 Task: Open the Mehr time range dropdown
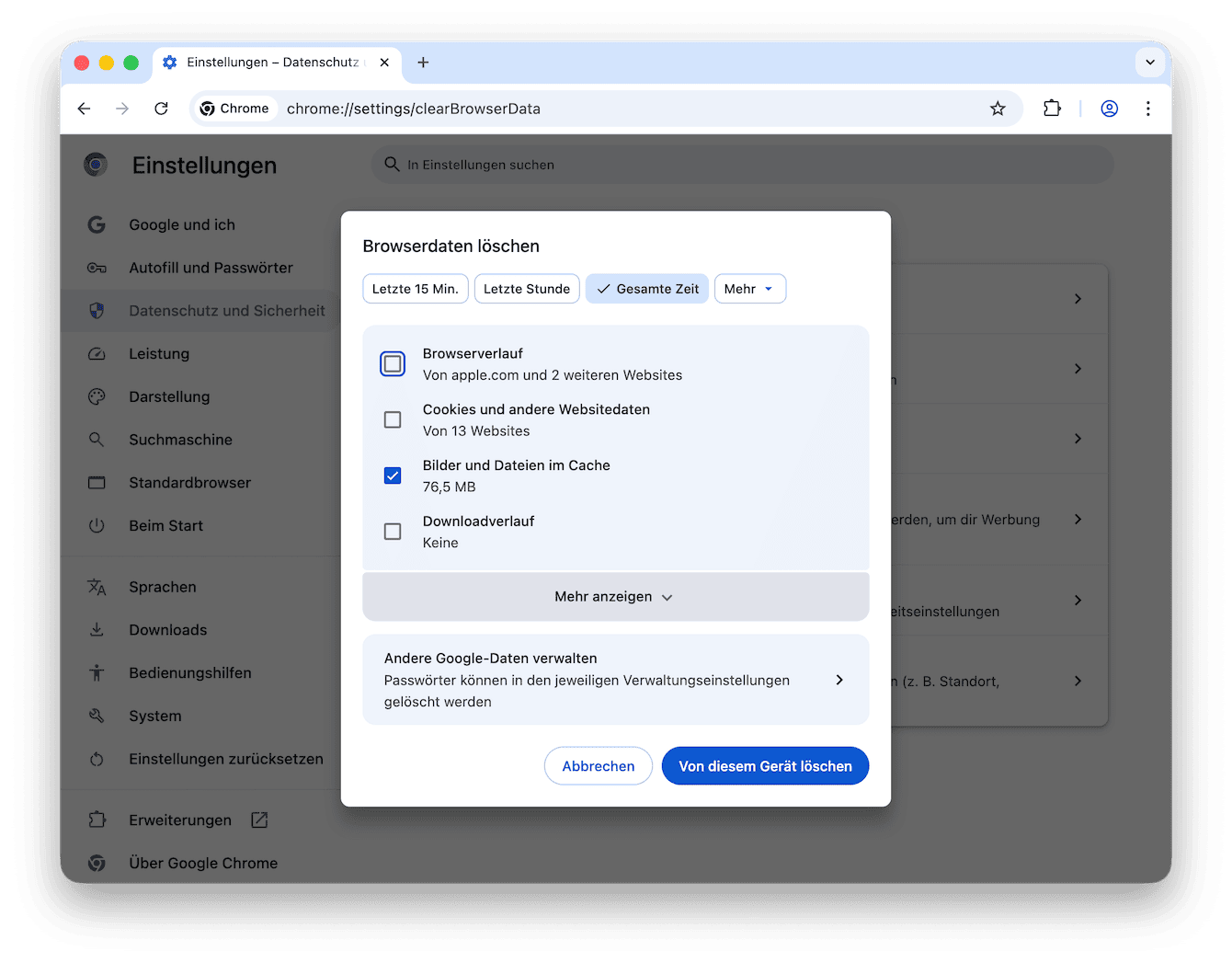(749, 289)
